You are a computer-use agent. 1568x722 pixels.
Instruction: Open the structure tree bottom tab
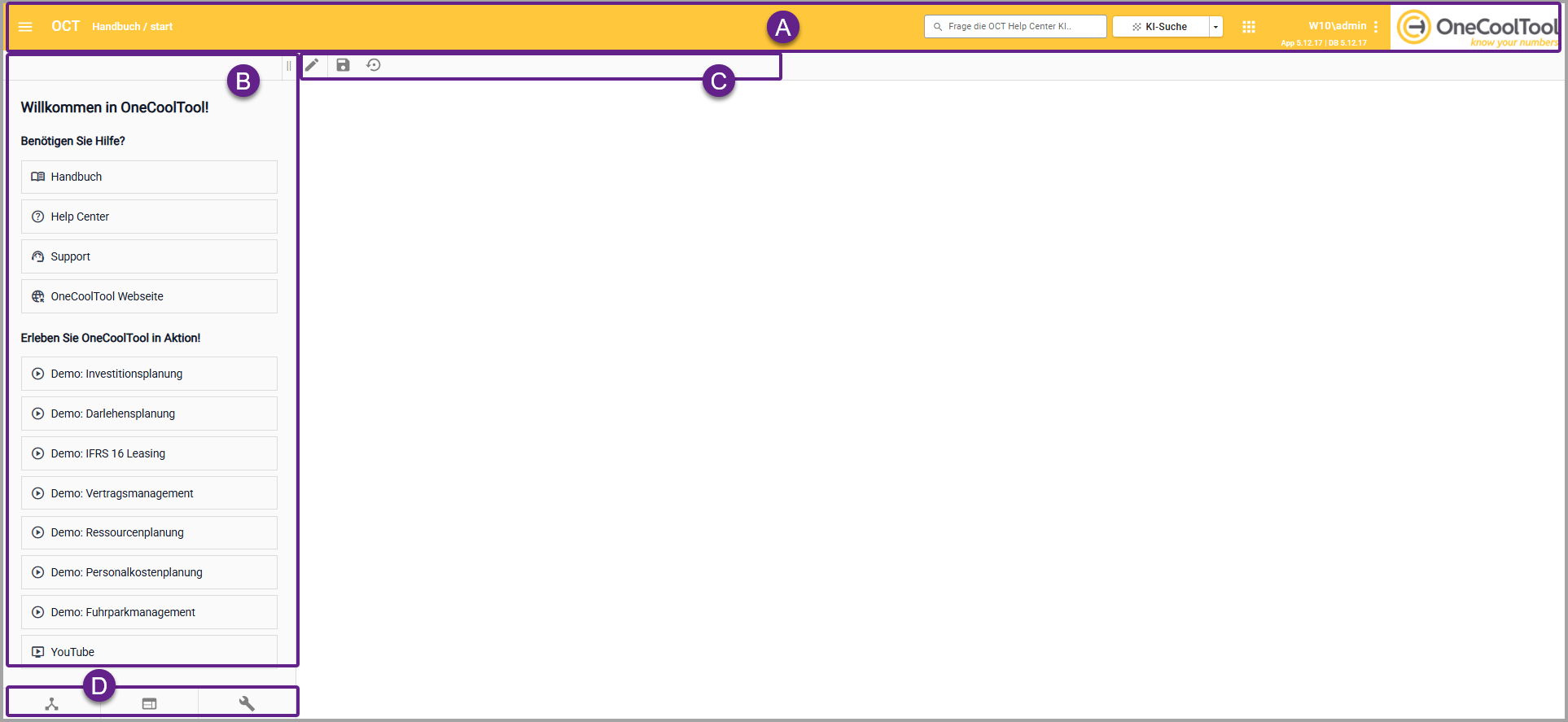(52, 704)
